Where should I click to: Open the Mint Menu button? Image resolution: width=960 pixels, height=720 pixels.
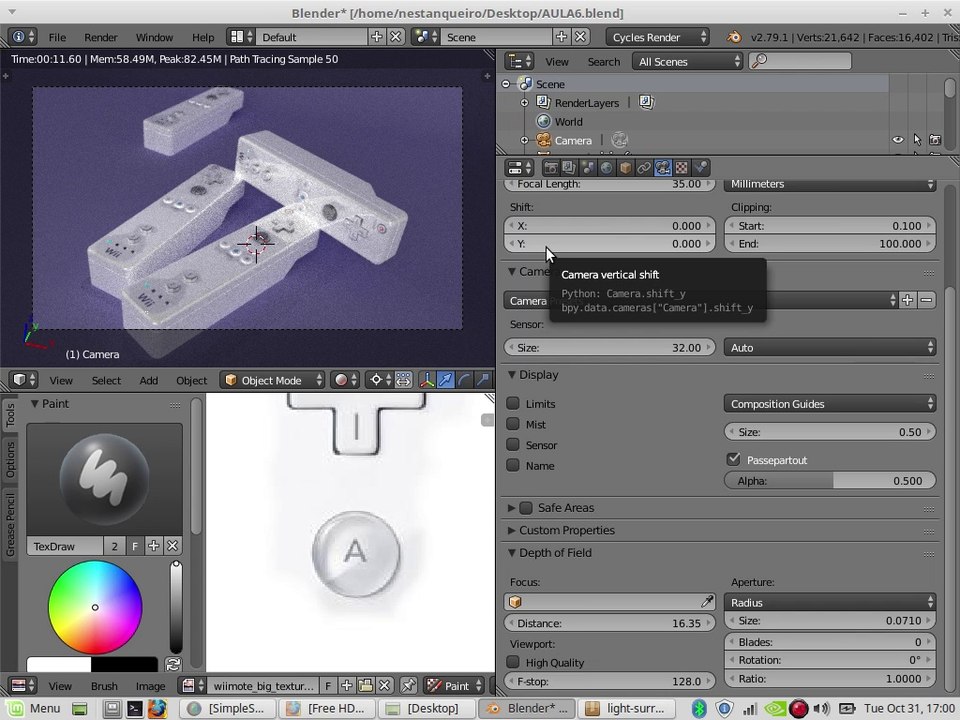pyautogui.click(x=34, y=708)
